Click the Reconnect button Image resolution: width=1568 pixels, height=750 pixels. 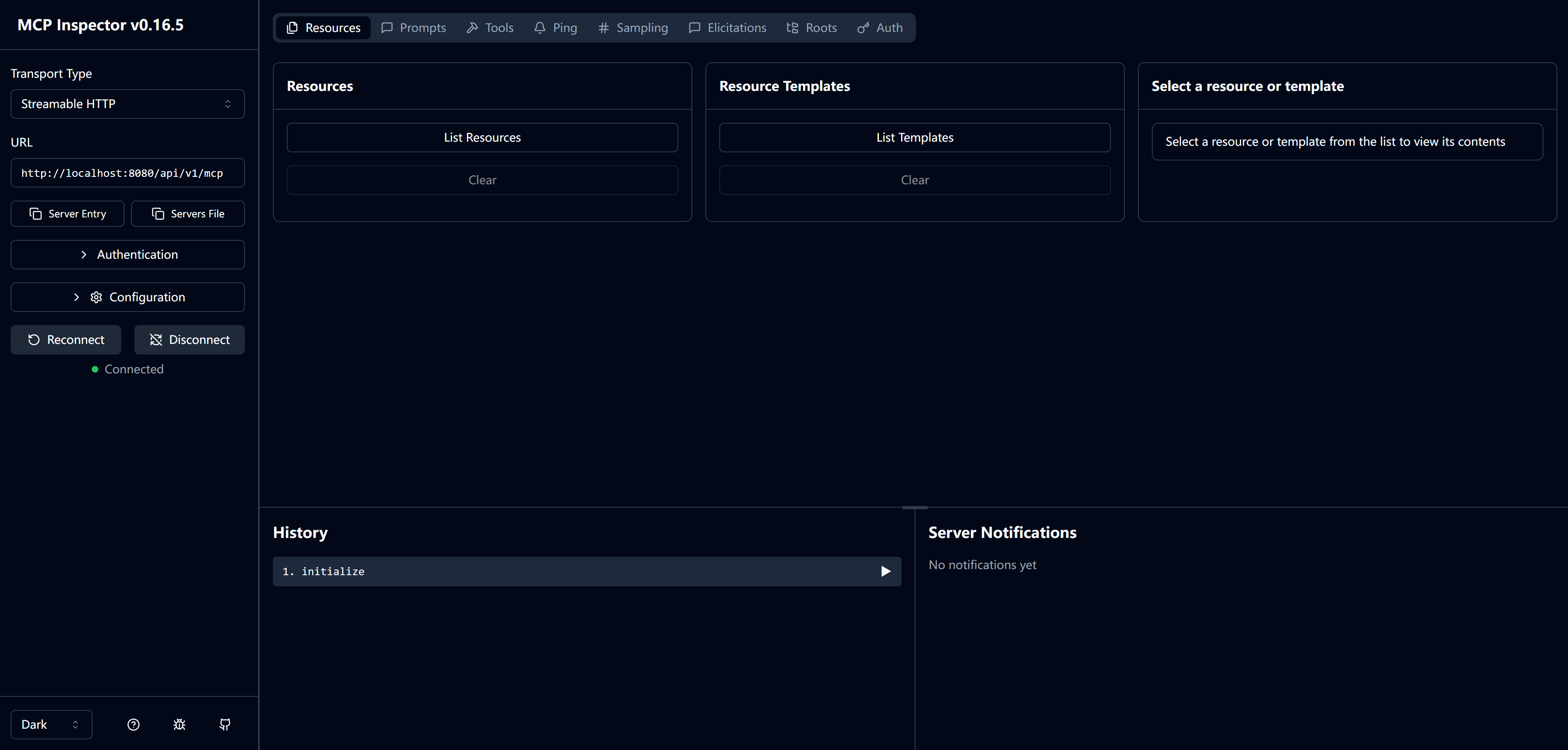pyautogui.click(x=66, y=339)
